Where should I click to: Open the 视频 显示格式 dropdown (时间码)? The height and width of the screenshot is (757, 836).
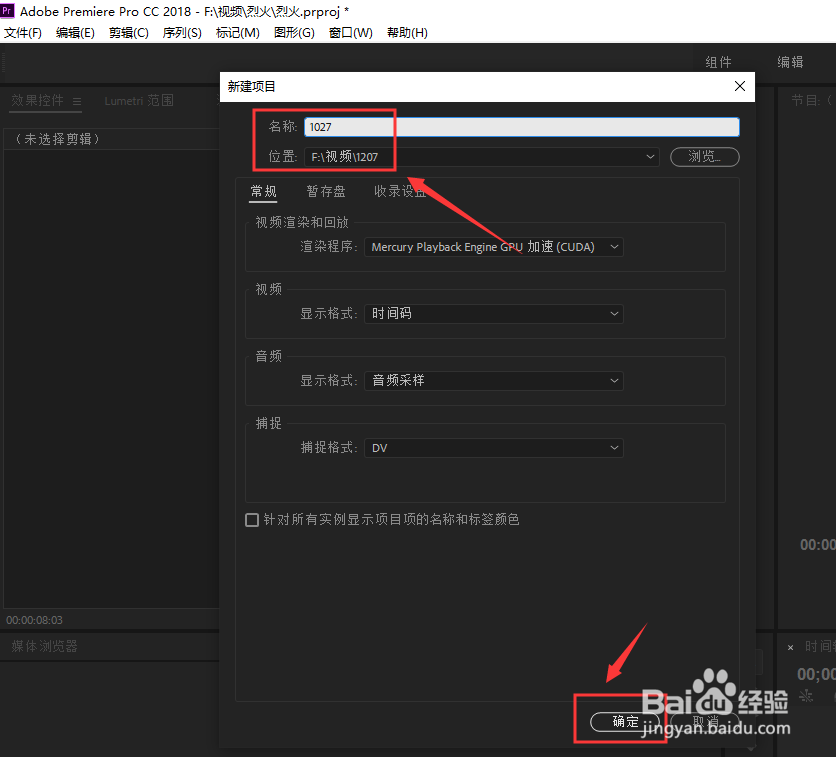point(494,313)
